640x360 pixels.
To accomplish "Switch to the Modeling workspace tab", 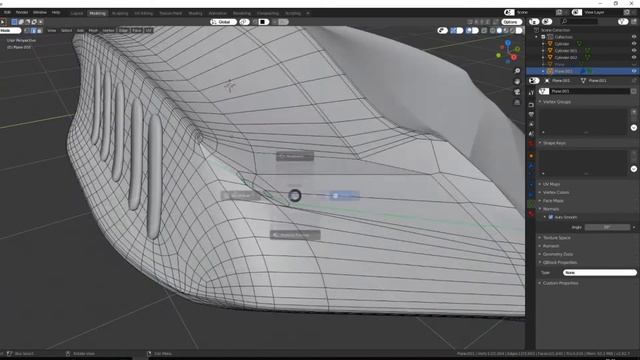I will [x=97, y=13].
